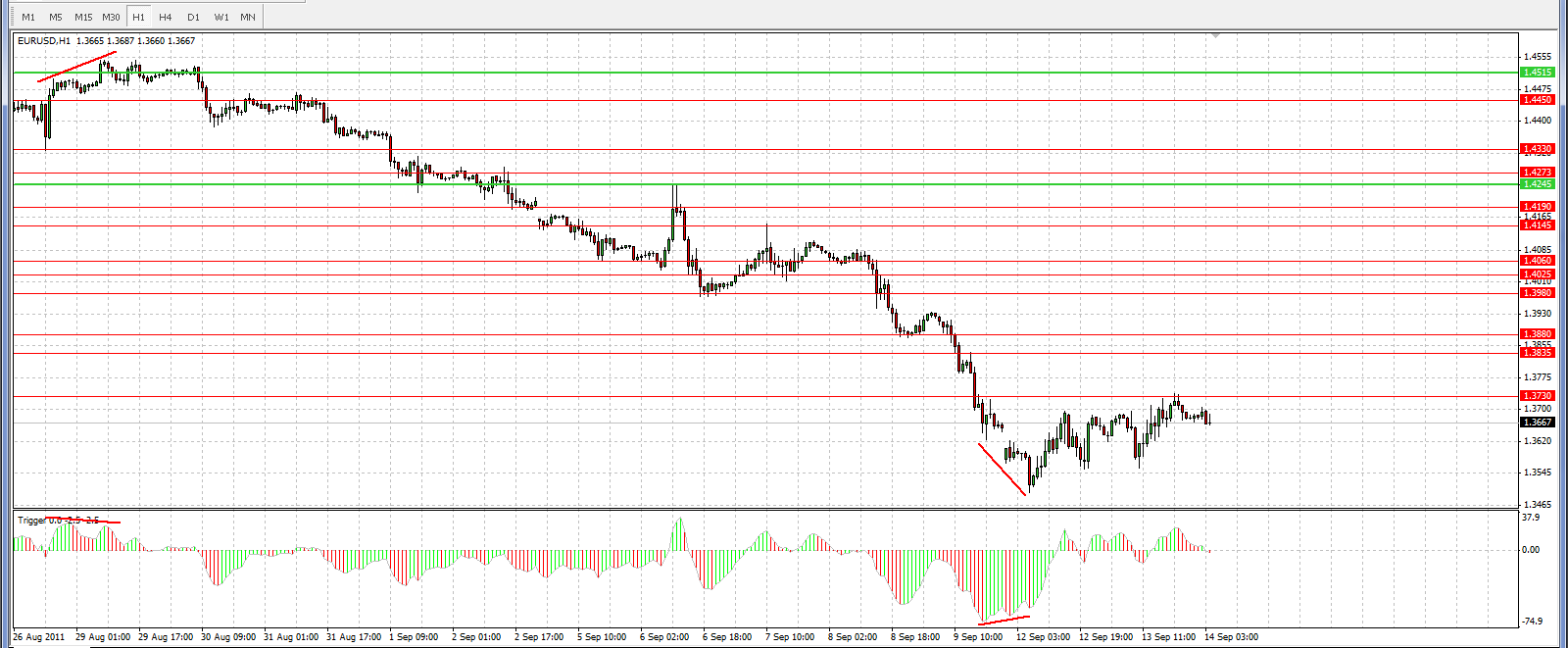The height and width of the screenshot is (648, 1568).
Task: Select the green horizontal line at 1.4515
Action: [764, 73]
